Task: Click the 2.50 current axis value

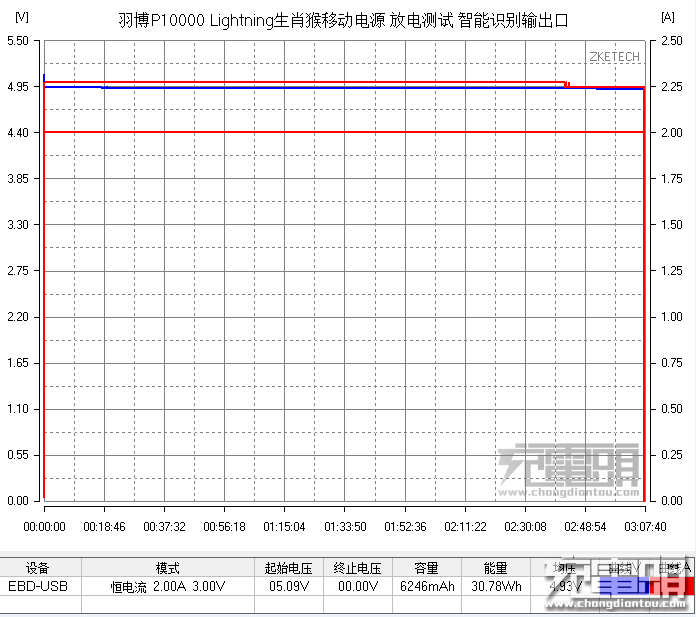Action: [x=672, y=41]
